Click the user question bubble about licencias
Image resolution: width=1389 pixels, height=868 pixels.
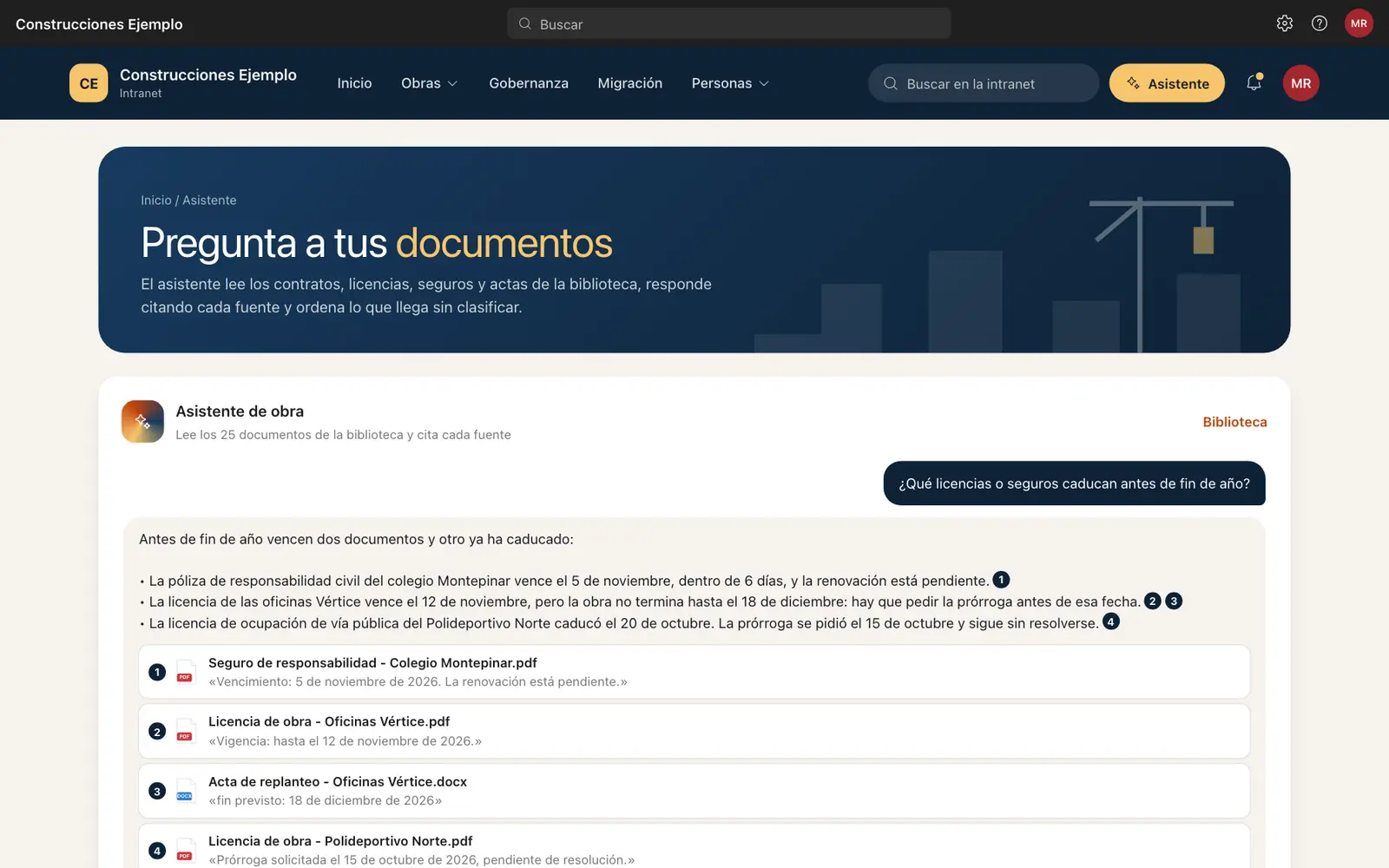(1074, 483)
